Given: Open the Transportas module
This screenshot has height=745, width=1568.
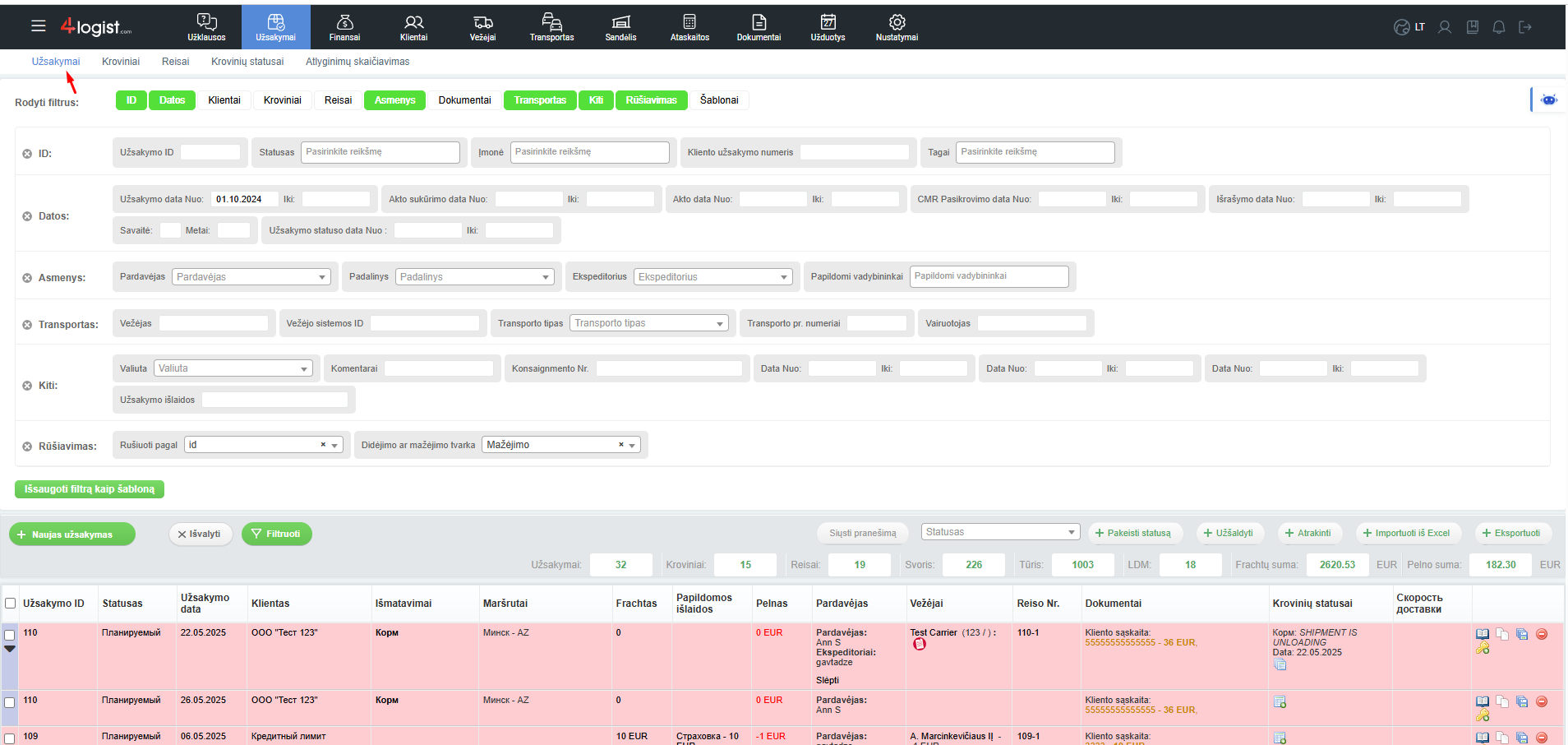Looking at the screenshot, I should point(551,27).
